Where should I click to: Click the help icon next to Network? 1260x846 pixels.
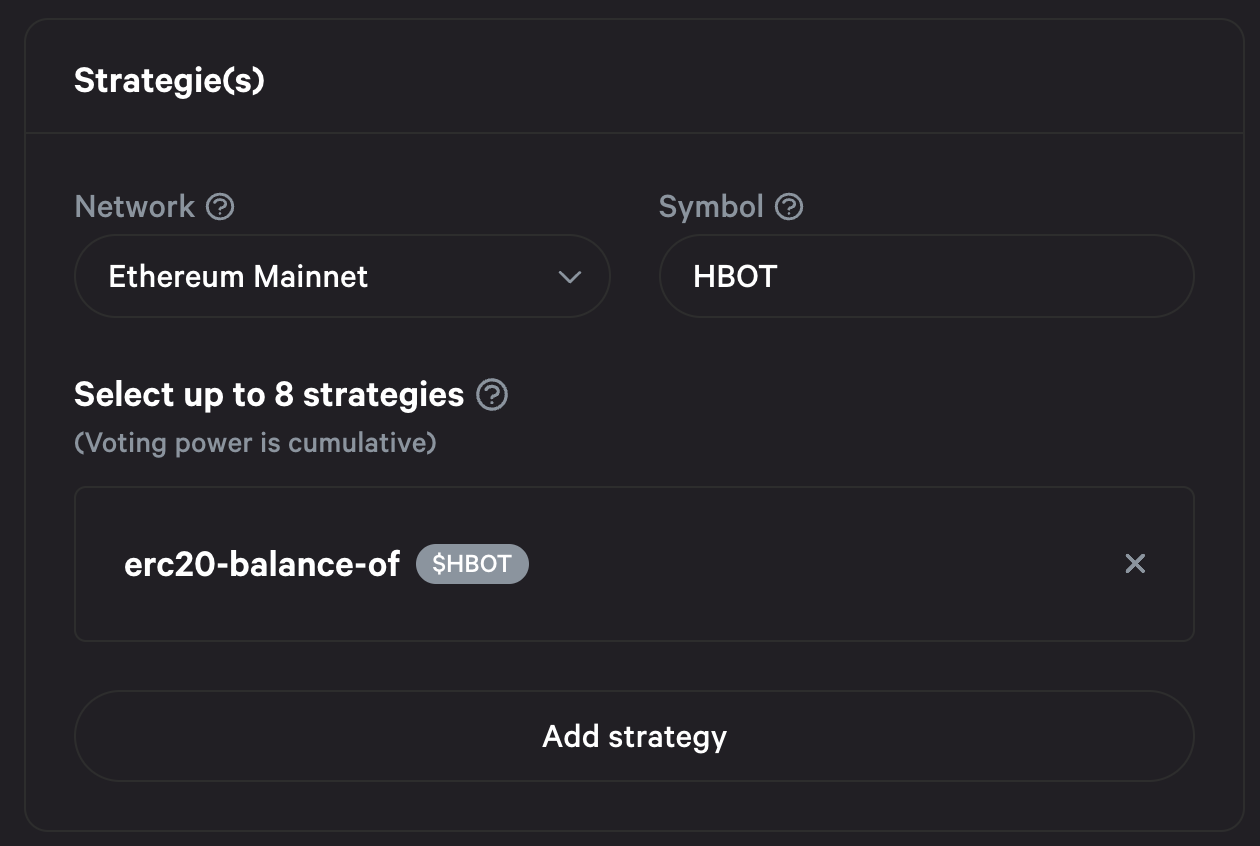[220, 207]
